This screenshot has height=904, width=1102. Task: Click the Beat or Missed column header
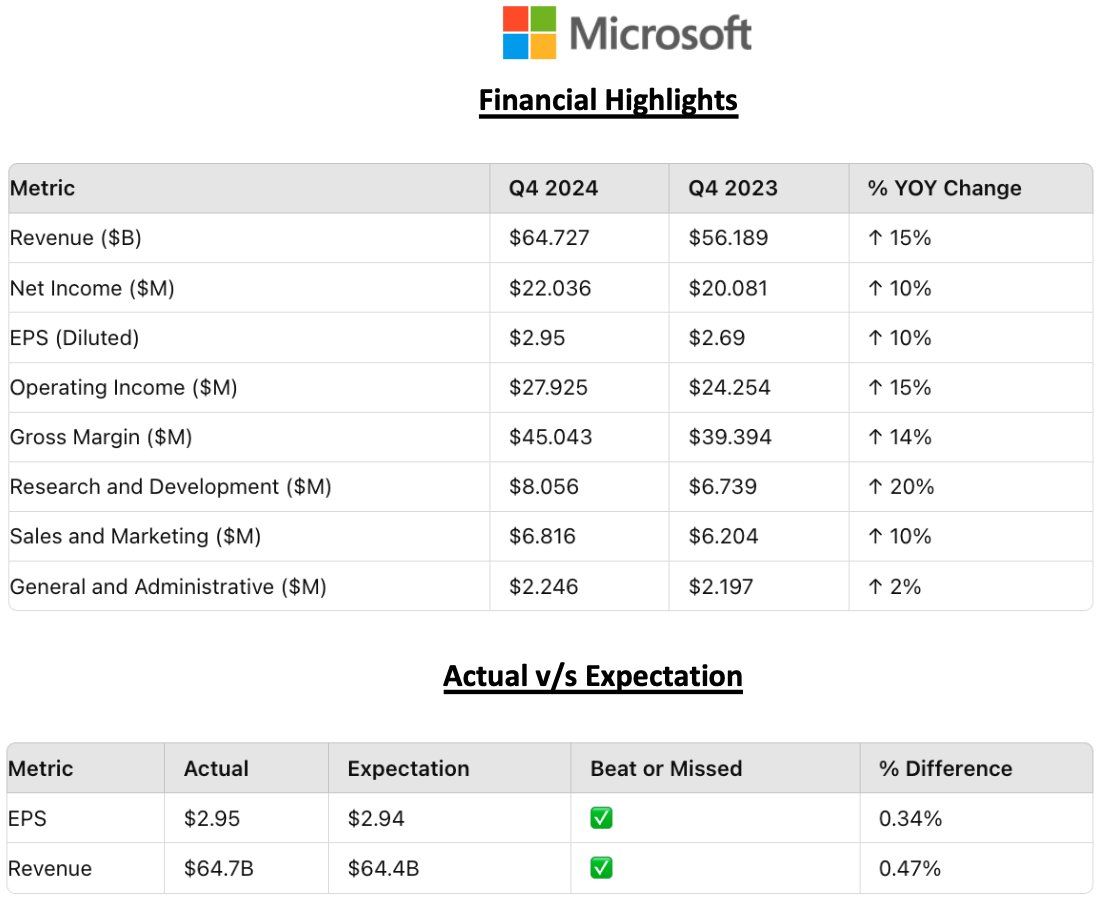click(x=666, y=768)
